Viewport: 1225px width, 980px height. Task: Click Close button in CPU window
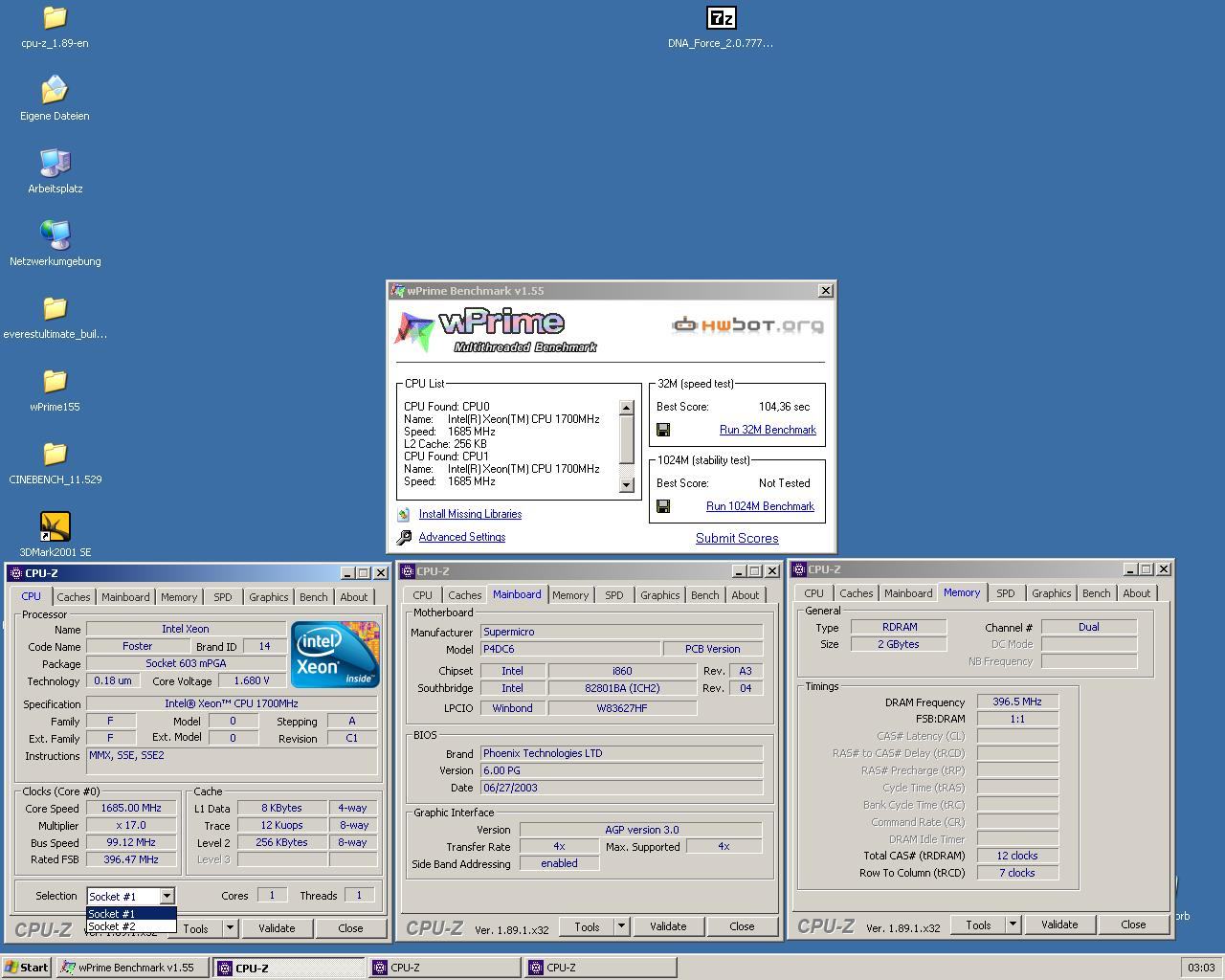pos(350,928)
